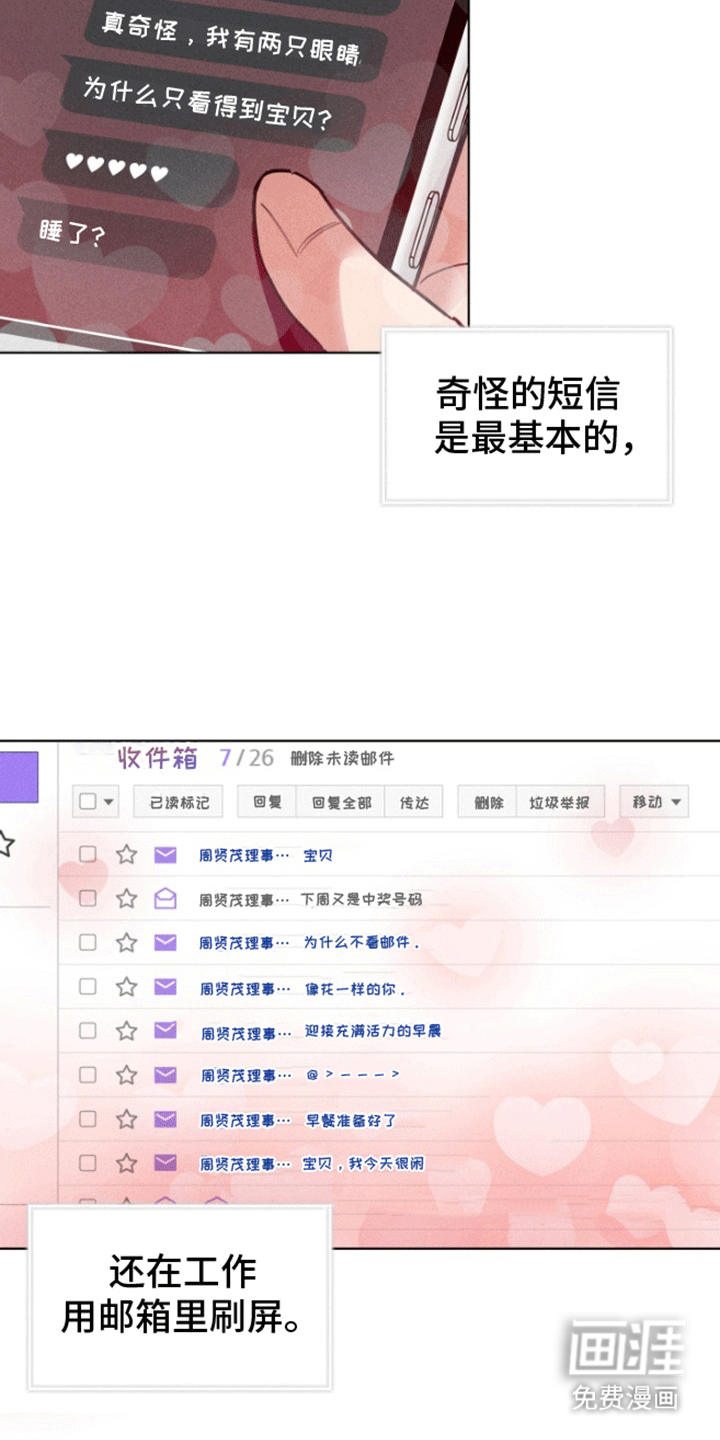Screen dimensions: 720x1440
Task: Click the envelope icon for 像花一样的你
Action: [x=165, y=987]
